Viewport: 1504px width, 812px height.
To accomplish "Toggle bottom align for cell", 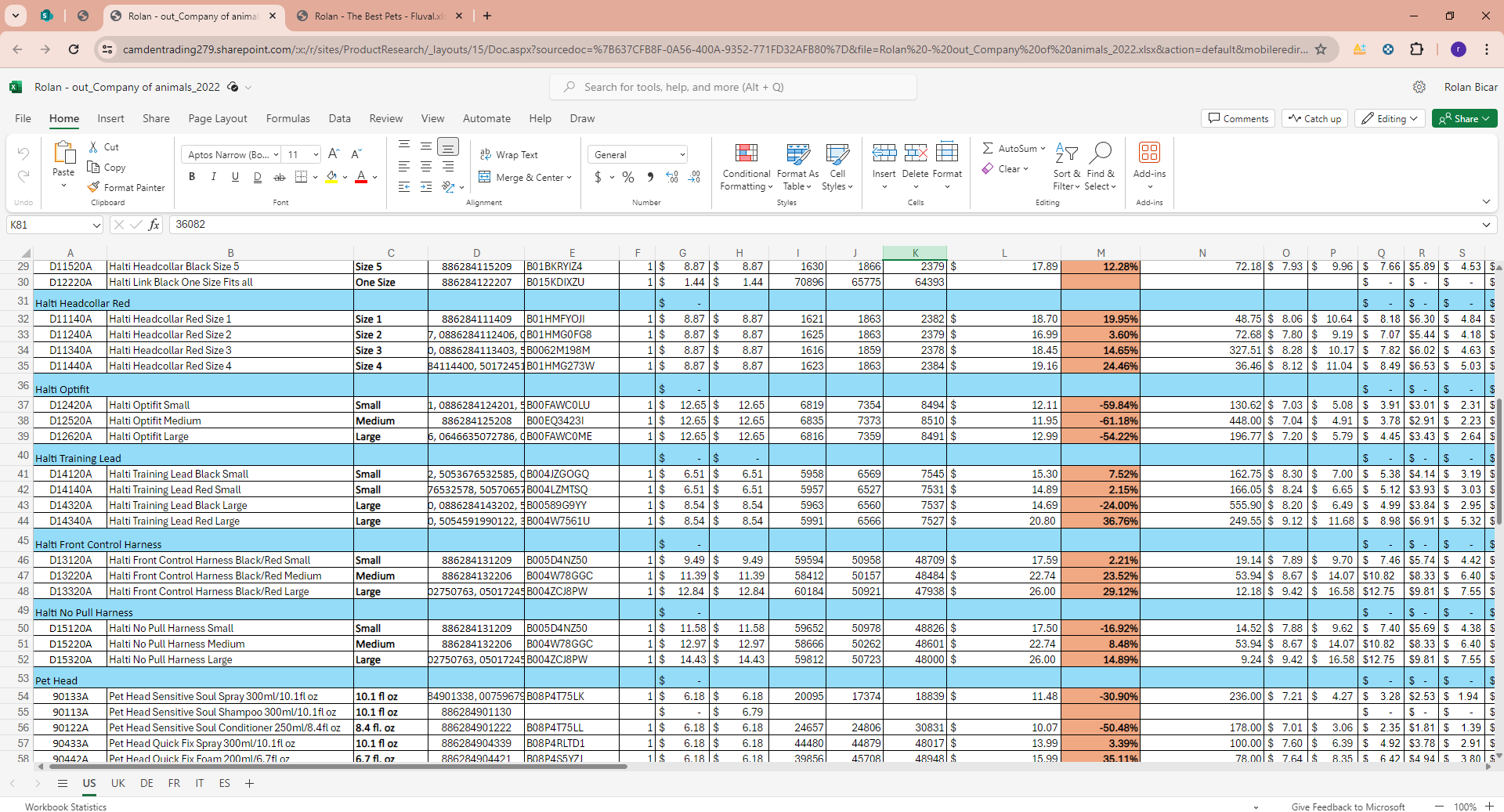I will coord(448,146).
